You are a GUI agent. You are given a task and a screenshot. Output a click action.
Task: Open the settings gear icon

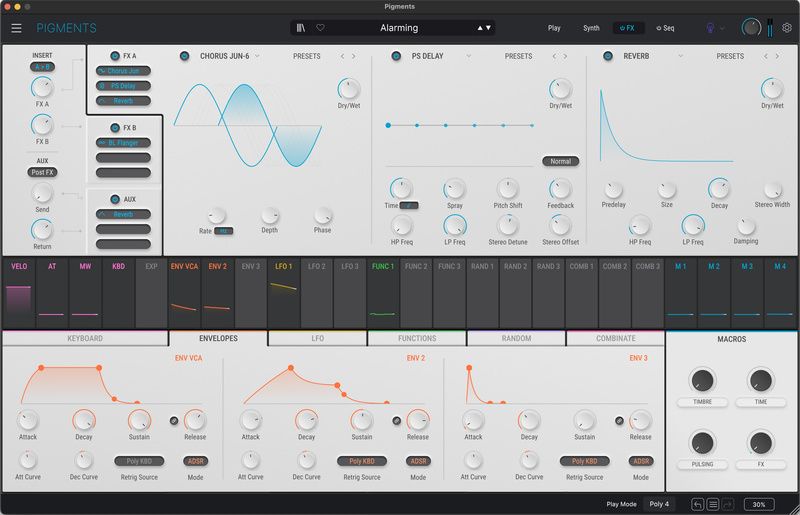click(x=787, y=28)
